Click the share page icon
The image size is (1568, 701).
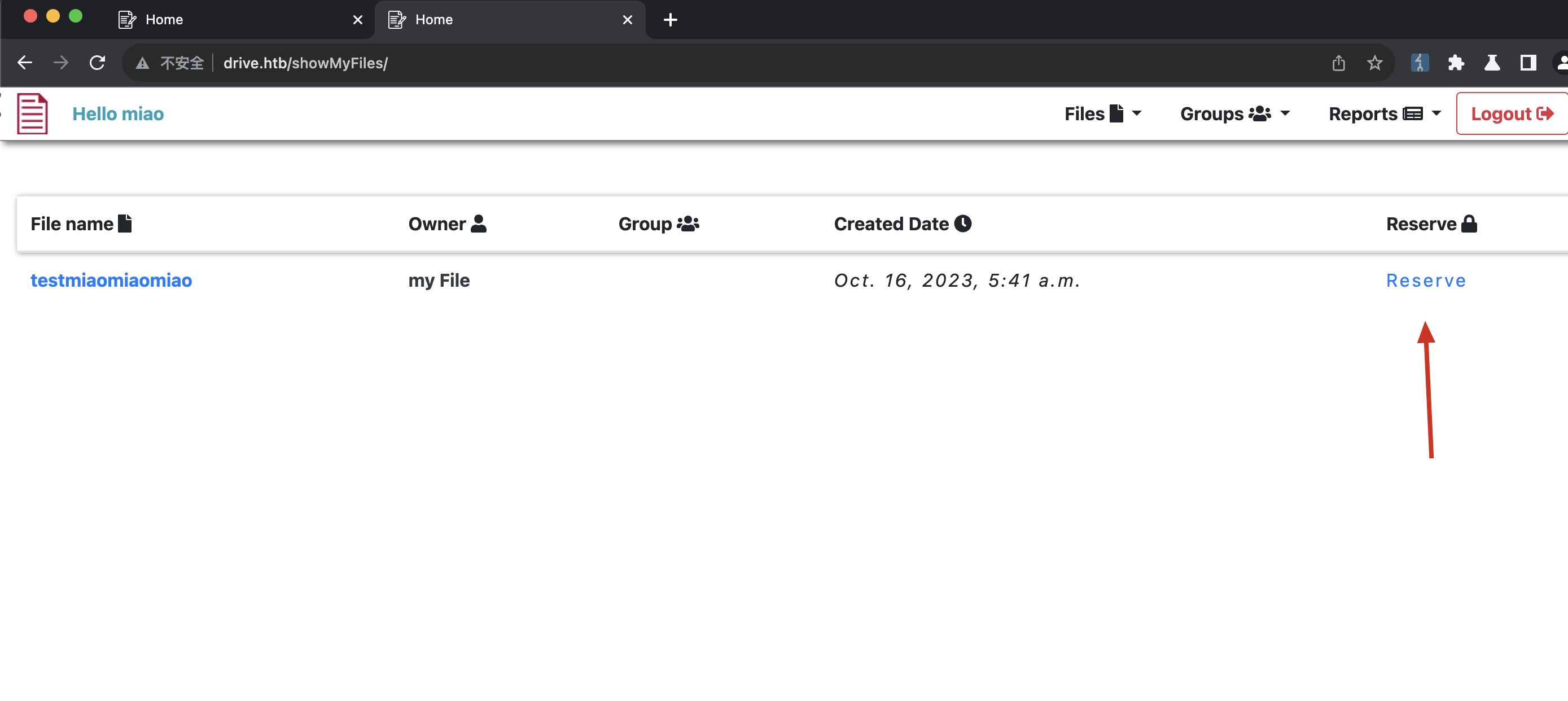[x=1338, y=63]
